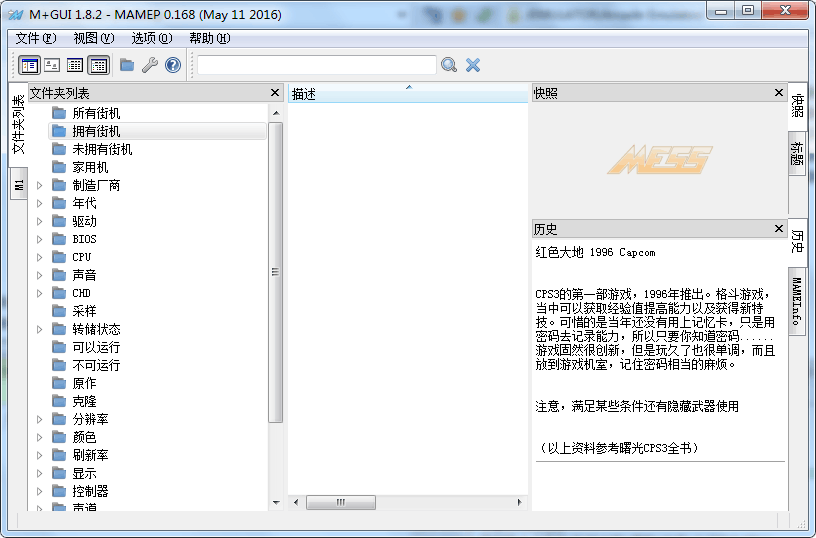Toggle the screenshot pane toolbar icon

(x=52, y=66)
